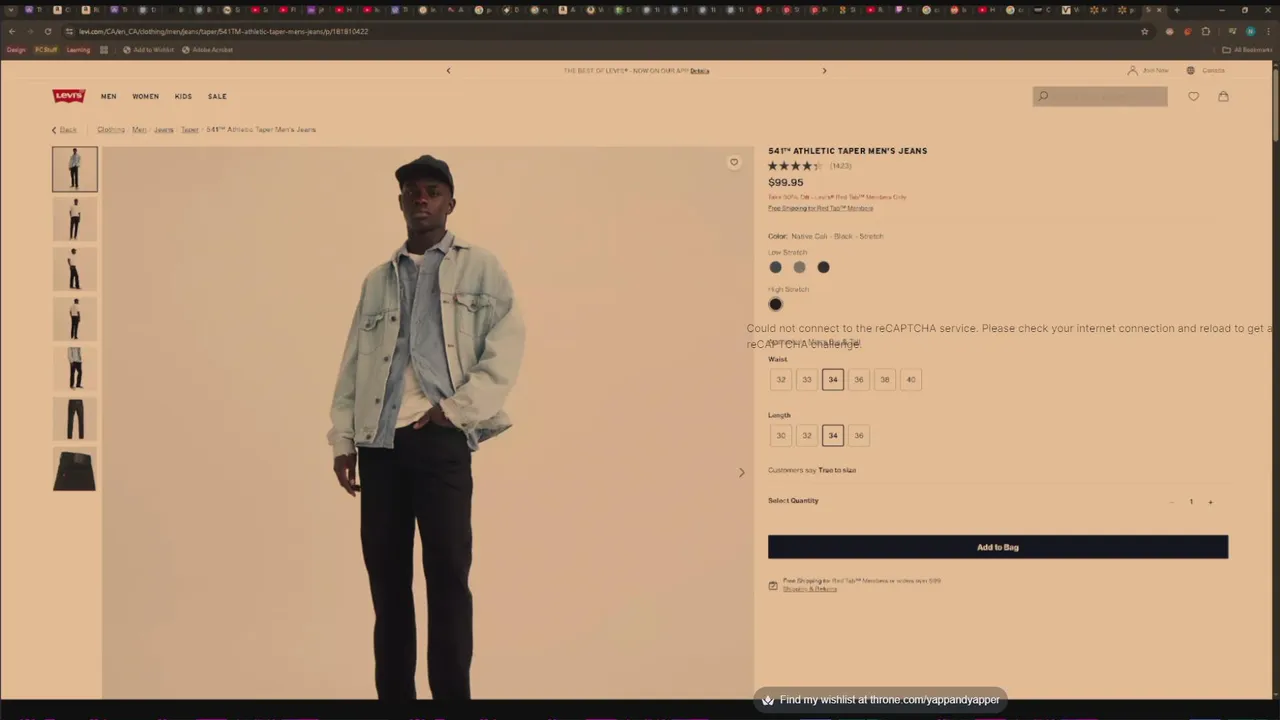Open the WOMEN navigation menu
This screenshot has height=720, width=1280.
coord(145,97)
